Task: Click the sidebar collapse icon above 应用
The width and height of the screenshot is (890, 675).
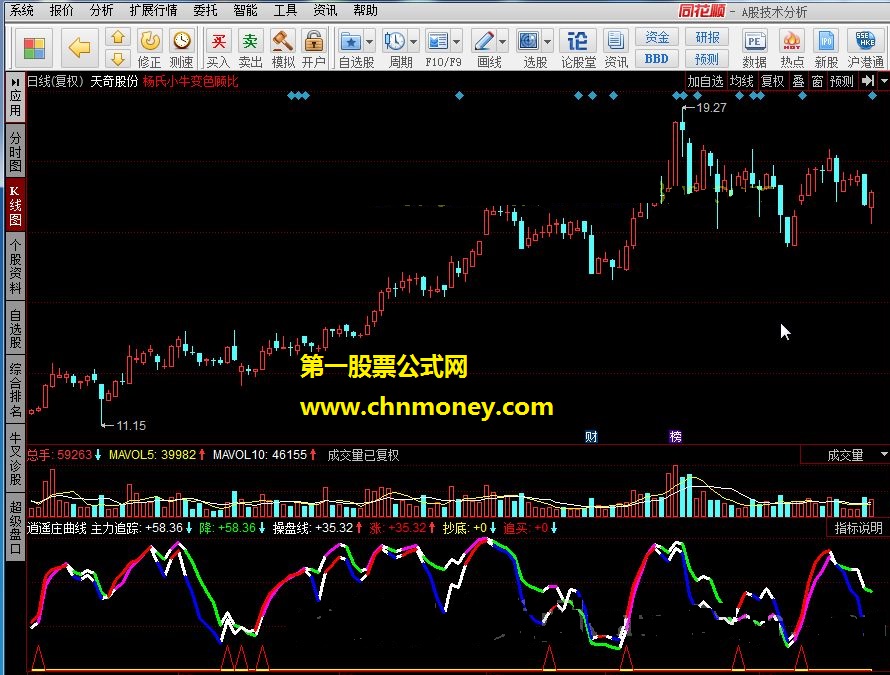Action: coord(15,82)
